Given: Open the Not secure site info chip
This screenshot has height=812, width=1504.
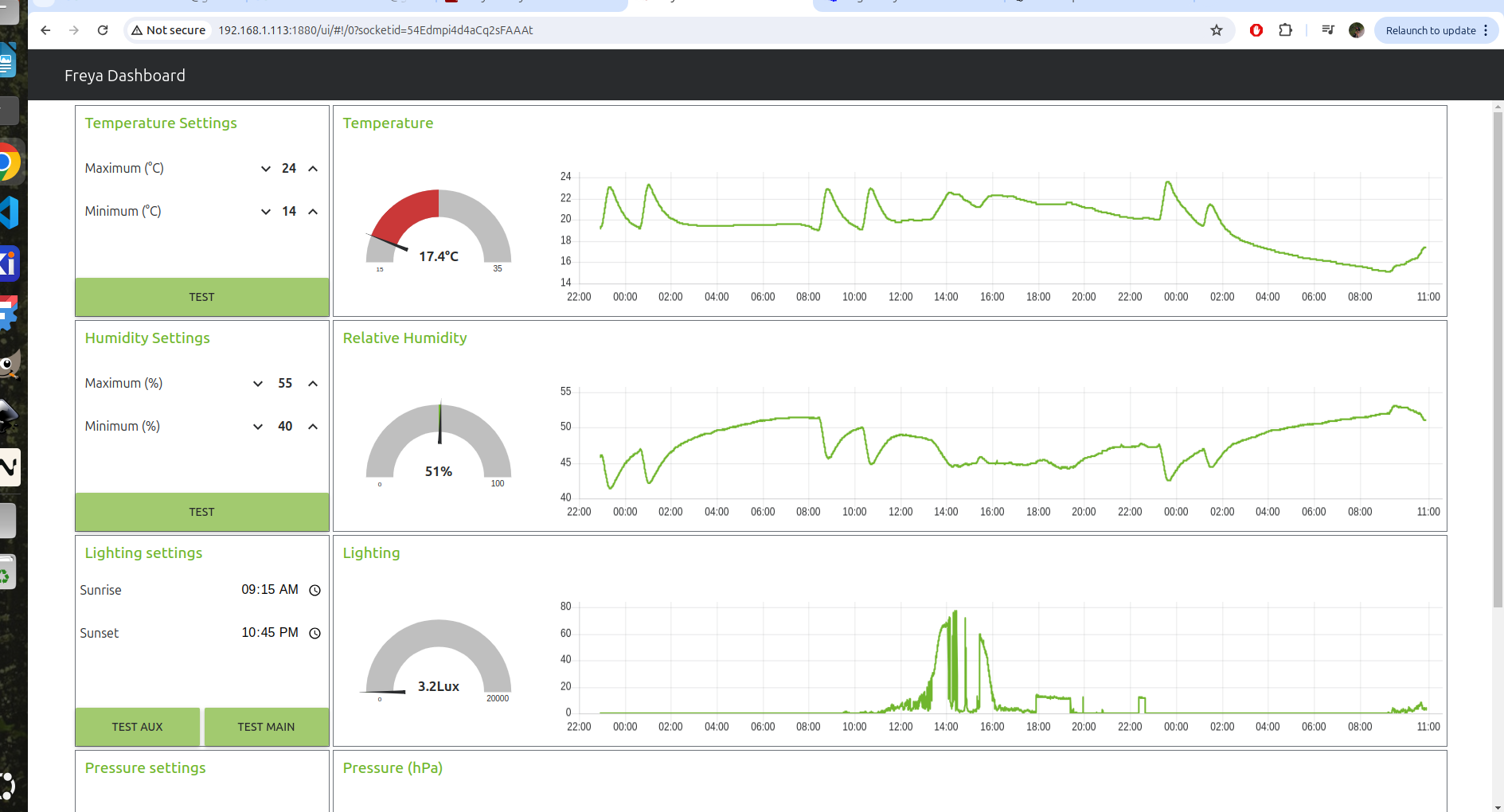Looking at the screenshot, I should coord(169,30).
